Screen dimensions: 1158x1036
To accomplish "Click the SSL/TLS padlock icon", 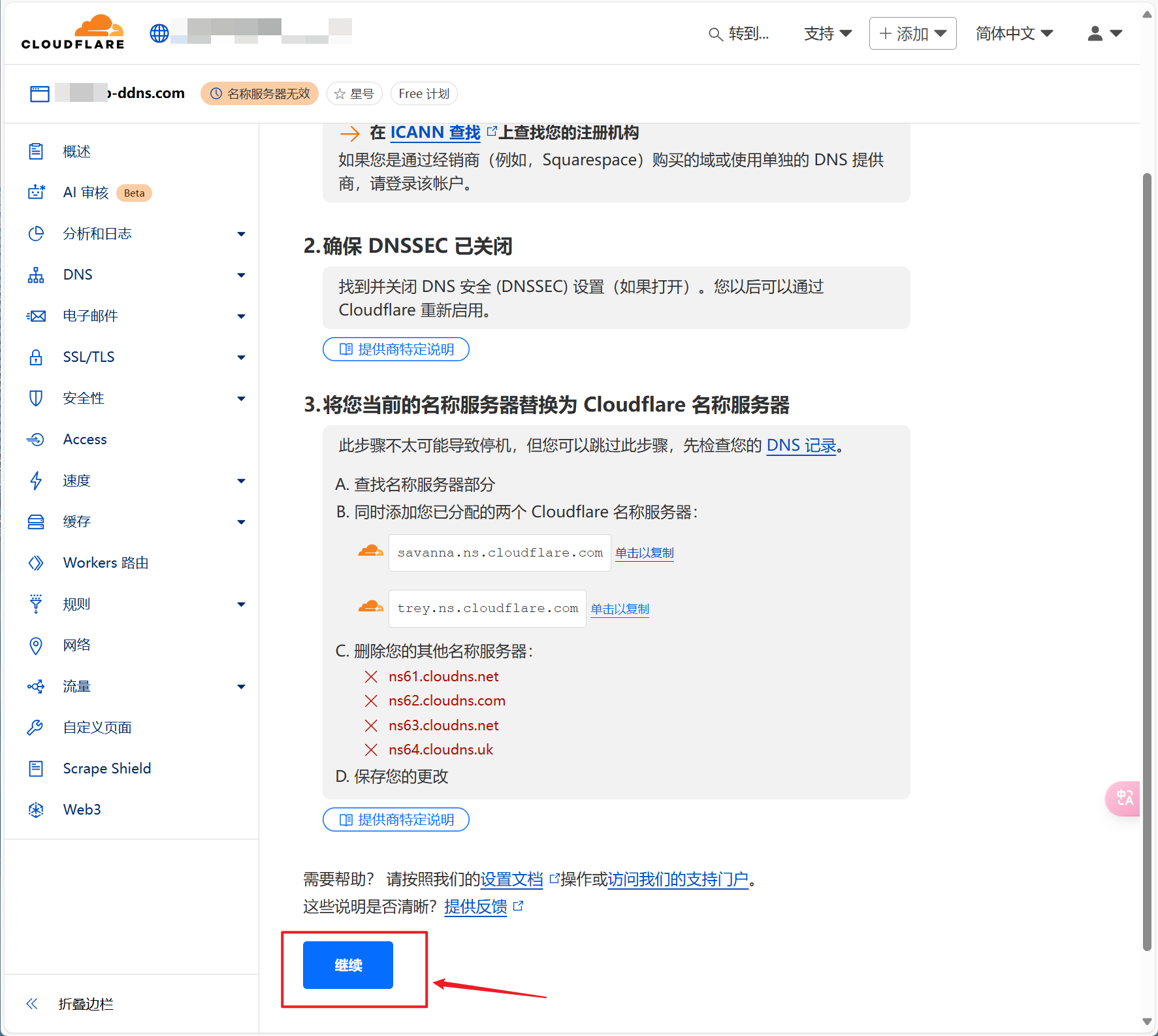I will point(36,357).
